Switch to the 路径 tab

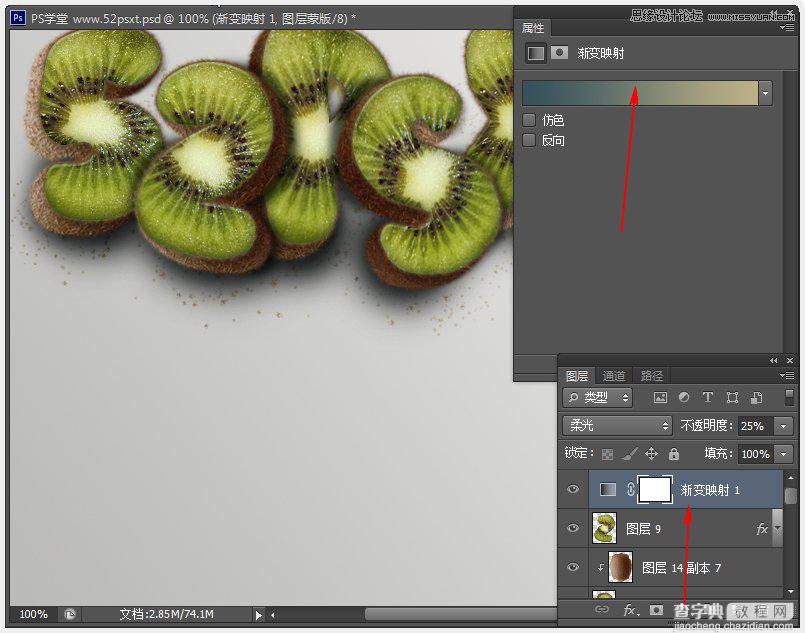click(x=652, y=376)
